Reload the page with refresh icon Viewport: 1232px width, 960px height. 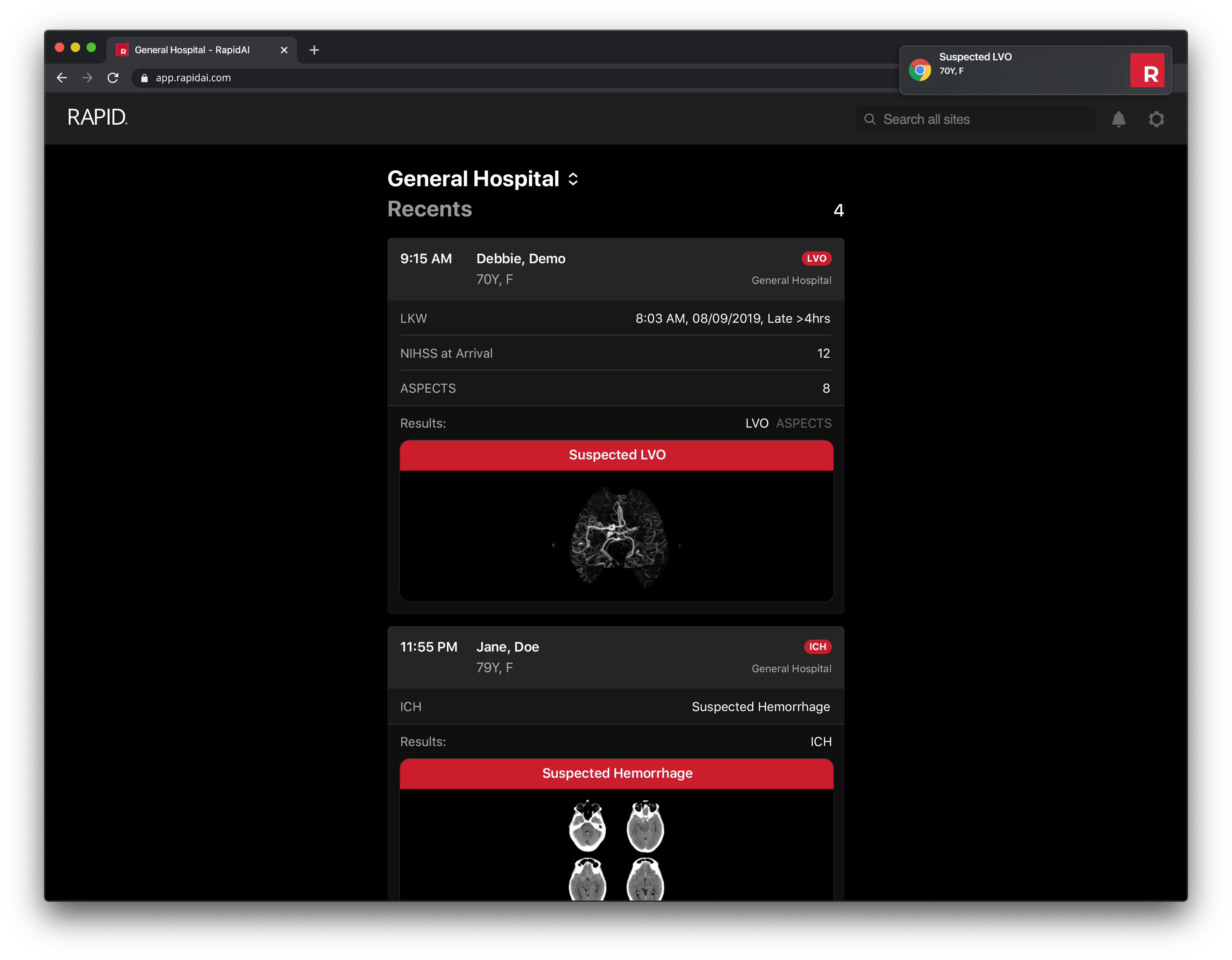tap(113, 78)
